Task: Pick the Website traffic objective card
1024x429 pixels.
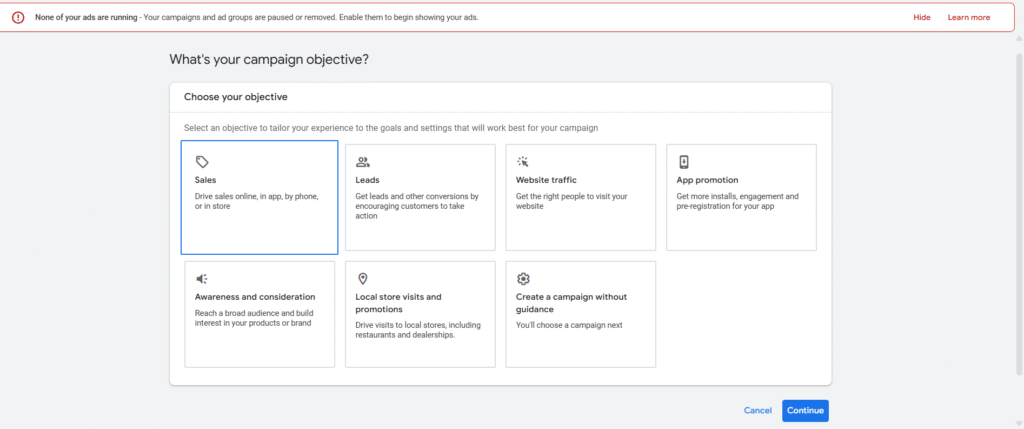Action: (x=581, y=197)
